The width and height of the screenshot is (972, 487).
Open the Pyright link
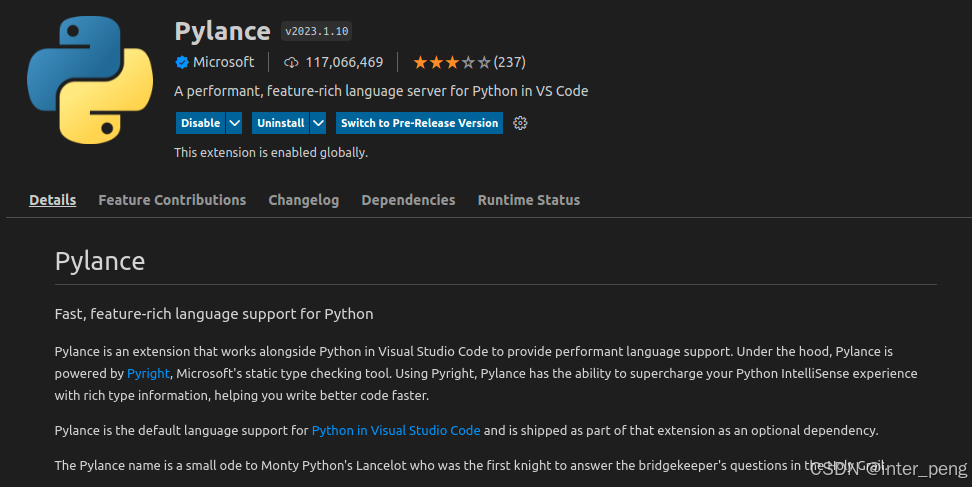click(148, 373)
